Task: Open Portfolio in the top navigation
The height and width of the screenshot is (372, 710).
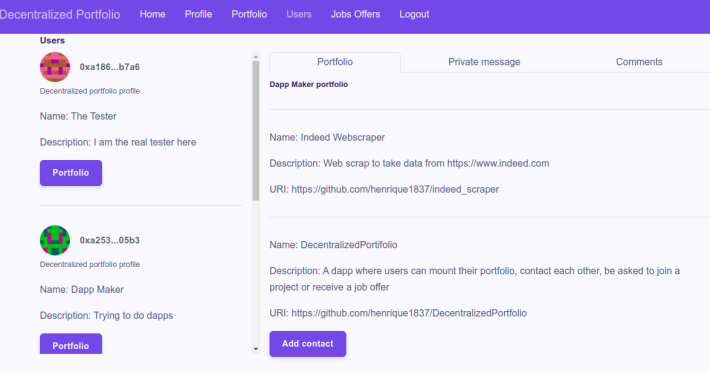Action: [249, 14]
